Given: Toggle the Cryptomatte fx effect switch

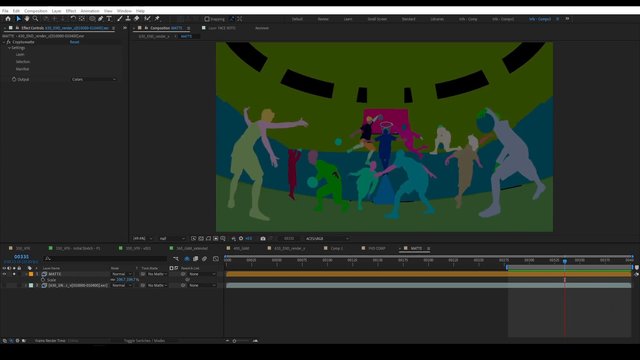Looking at the screenshot, I should [x=8, y=42].
